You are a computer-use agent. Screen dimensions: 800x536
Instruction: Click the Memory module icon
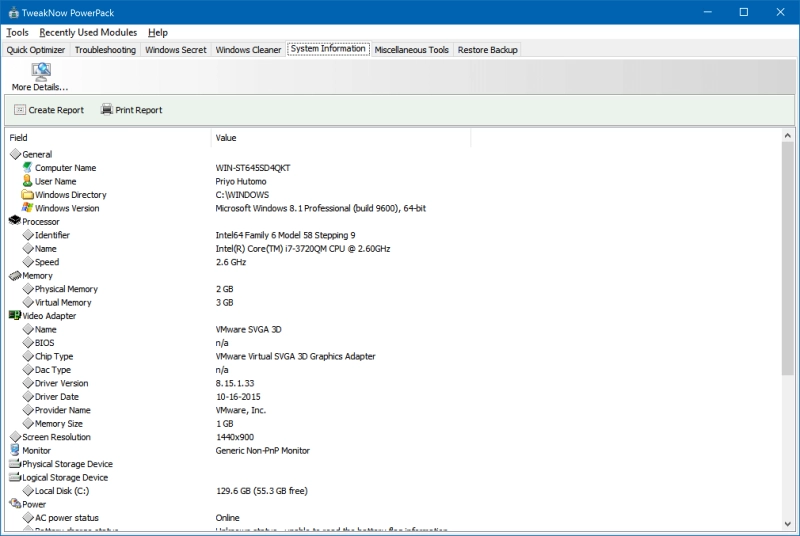point(15,275)
